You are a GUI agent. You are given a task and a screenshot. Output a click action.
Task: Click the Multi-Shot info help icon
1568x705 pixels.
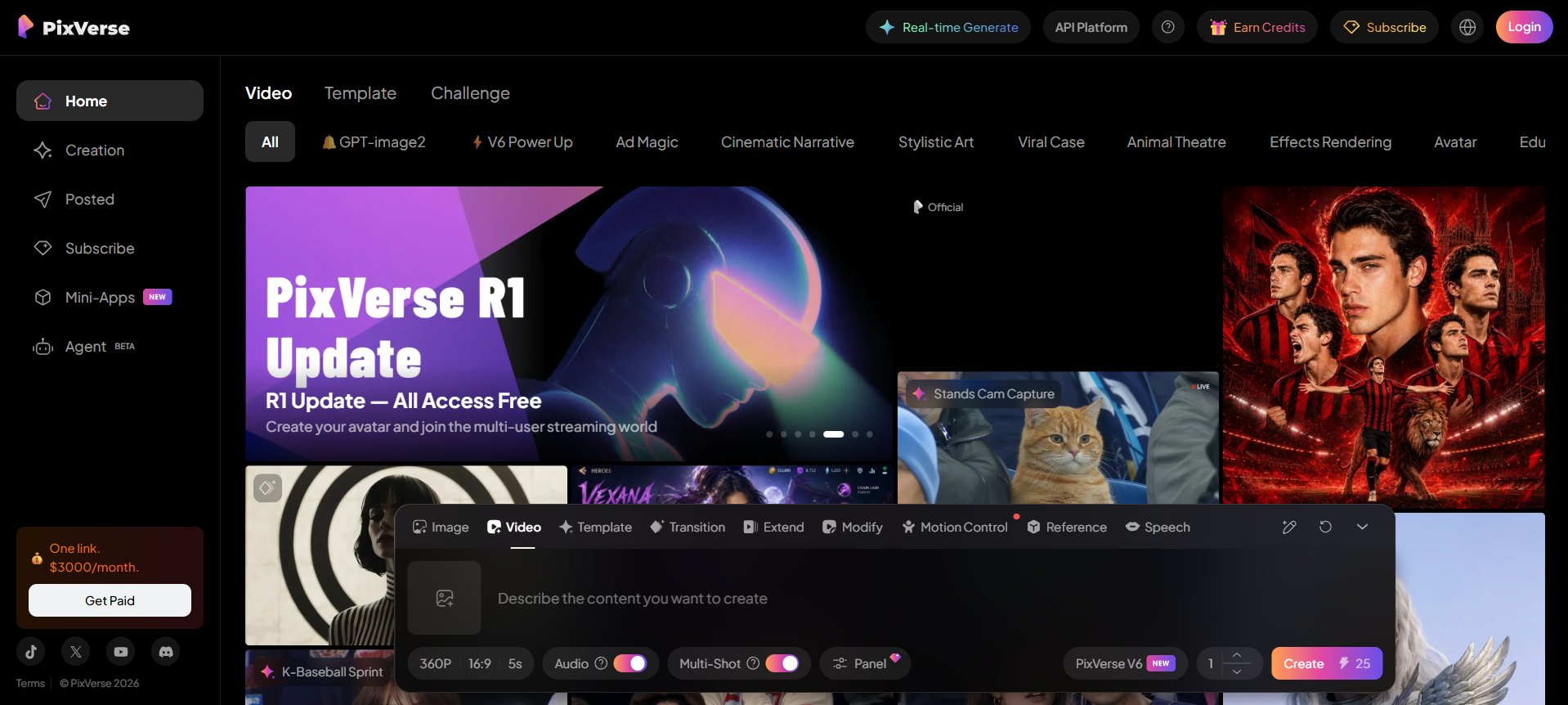(x=753, y=663)
